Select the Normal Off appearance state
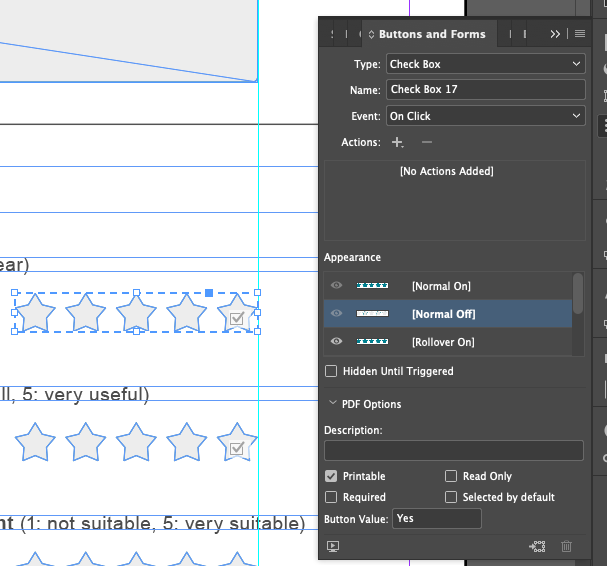Viewport: 607px width, 566px height. point(443,314)
